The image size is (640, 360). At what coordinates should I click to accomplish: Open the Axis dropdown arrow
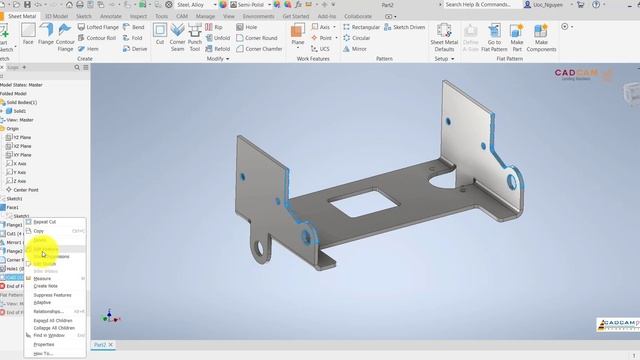(x=335, y=27)
